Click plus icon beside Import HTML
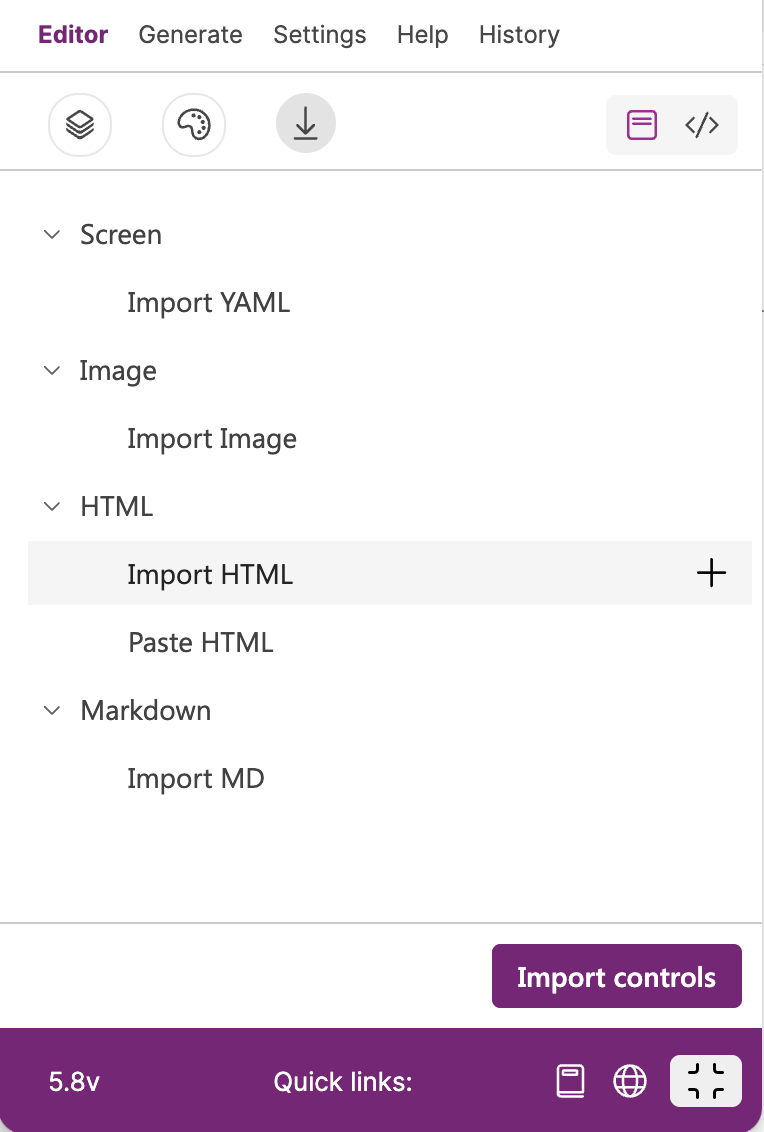Viewport: 764px width, 1132px height. pos(711,573)
